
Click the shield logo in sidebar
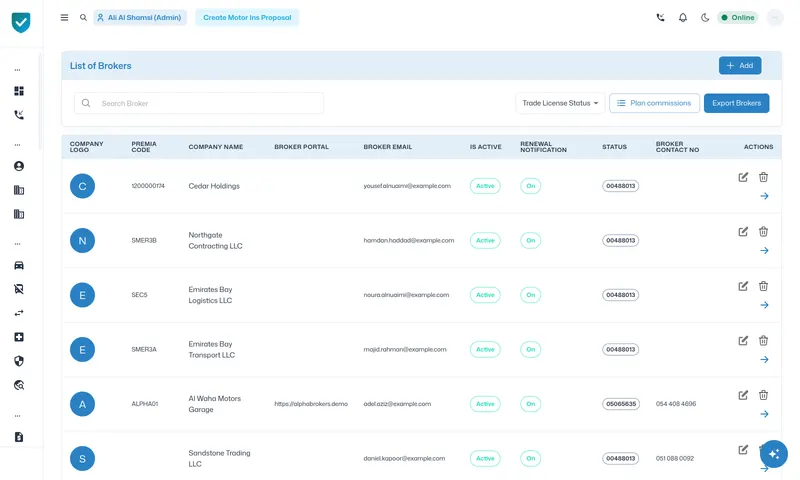(x=21, y=22)
